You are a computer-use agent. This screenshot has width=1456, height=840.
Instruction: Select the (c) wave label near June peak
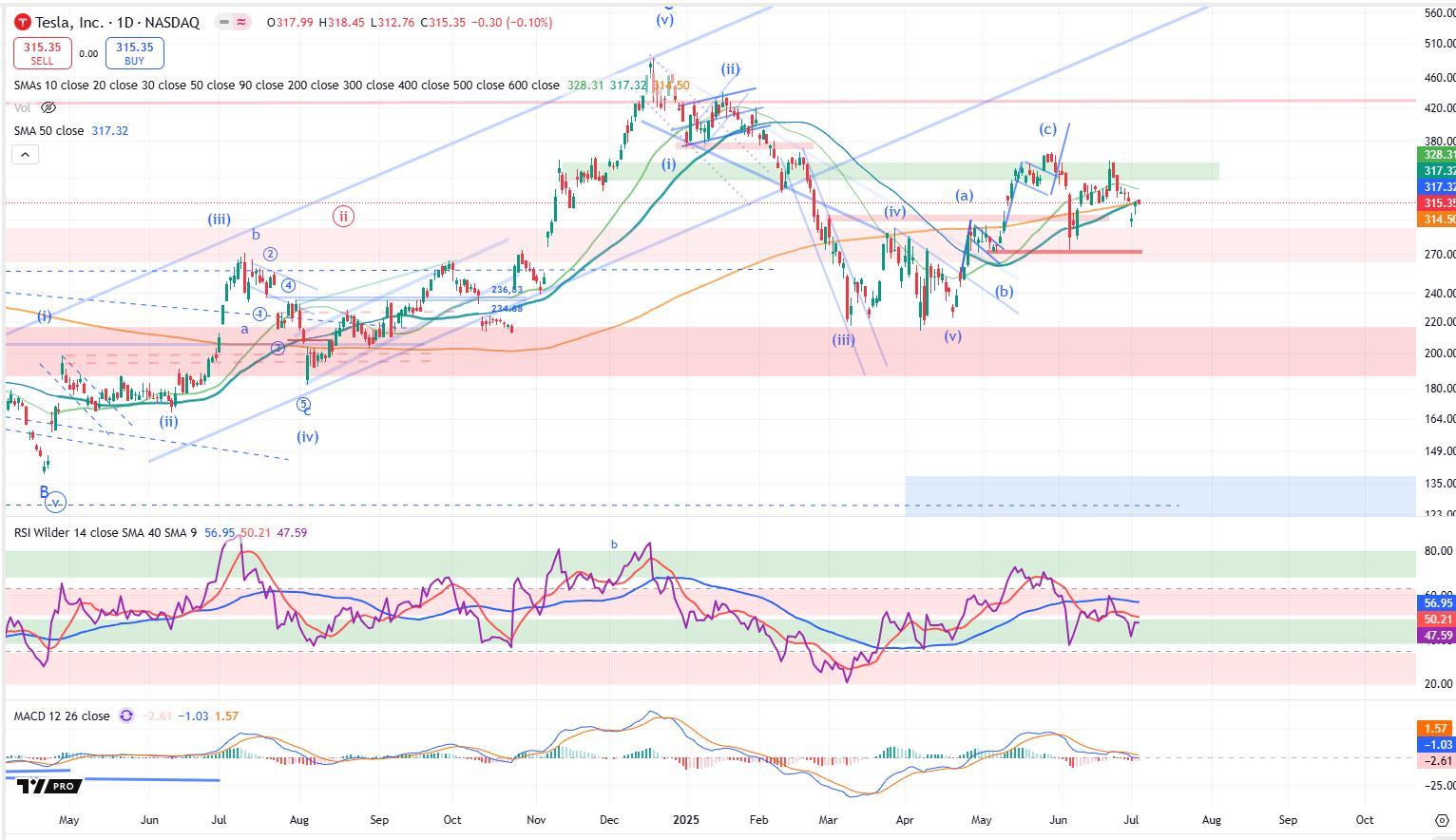click(1047, 129)
